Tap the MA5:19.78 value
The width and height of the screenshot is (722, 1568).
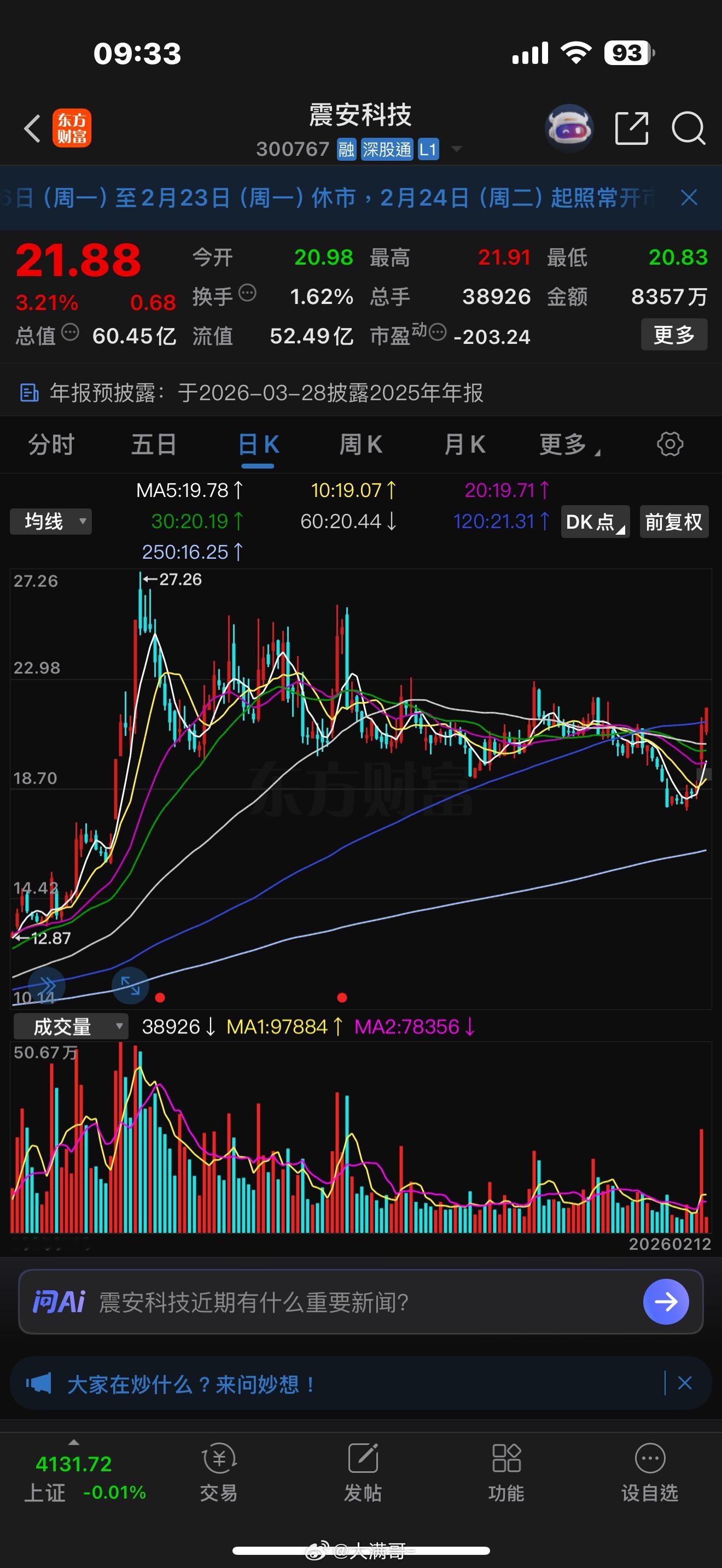pyautogui.click(x=189, y=490)
